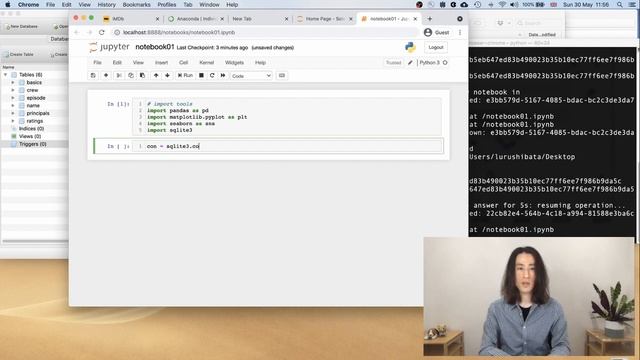Open the Apple menu

pyautogui.click(x=8, y=5)
